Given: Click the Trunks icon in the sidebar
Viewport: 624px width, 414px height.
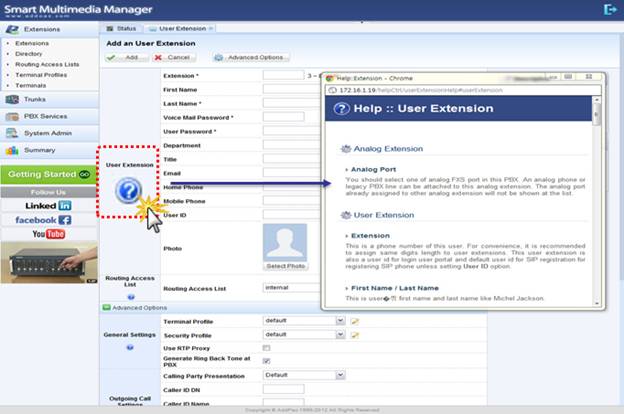Looking at the screenshot, I should [x=12, y=100].
